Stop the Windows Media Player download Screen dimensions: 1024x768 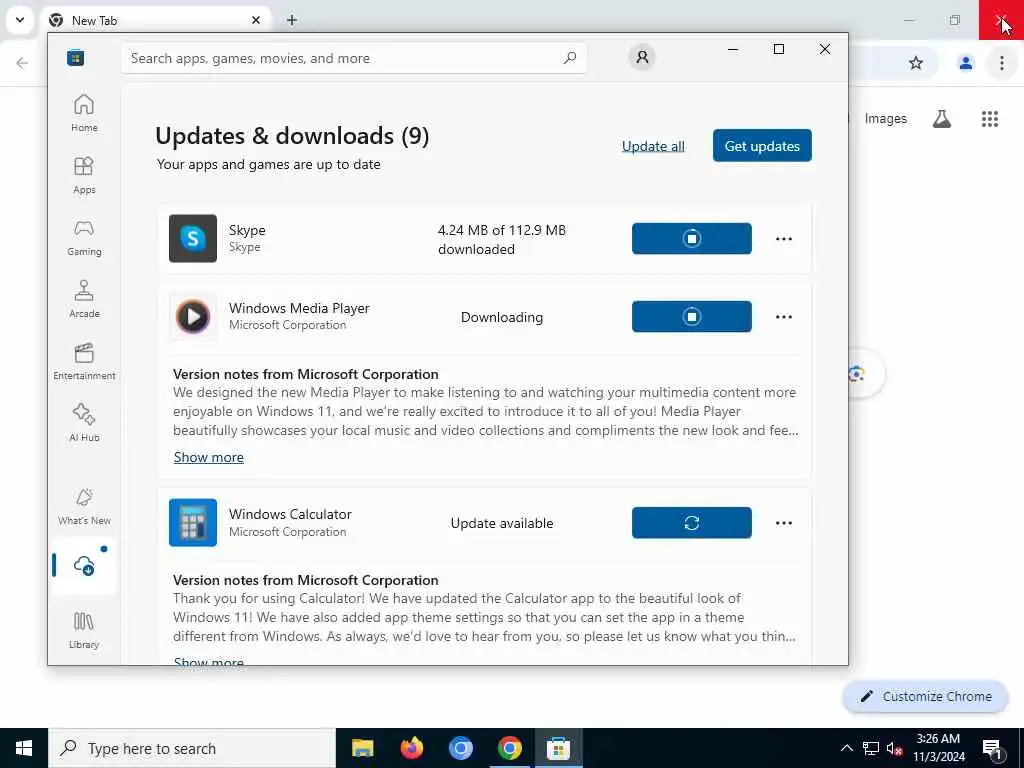click(692, 317)
